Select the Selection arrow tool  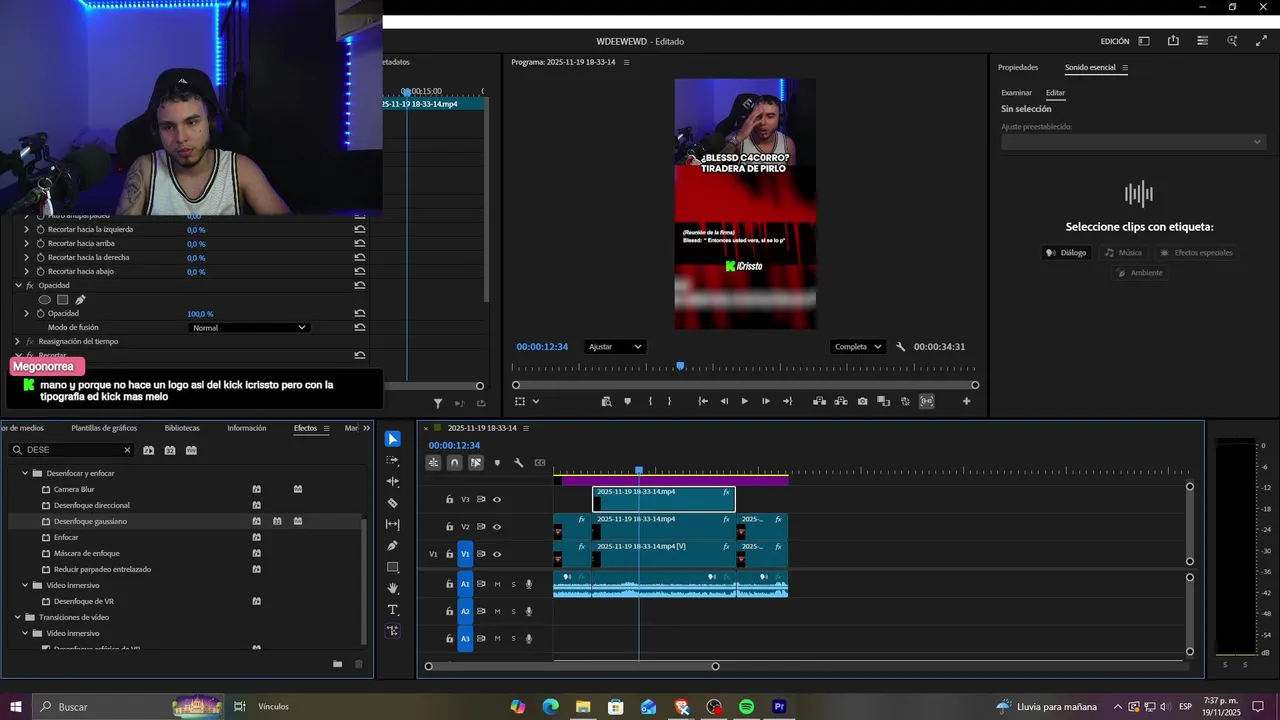pyautogui.click(x=393, y=439)
